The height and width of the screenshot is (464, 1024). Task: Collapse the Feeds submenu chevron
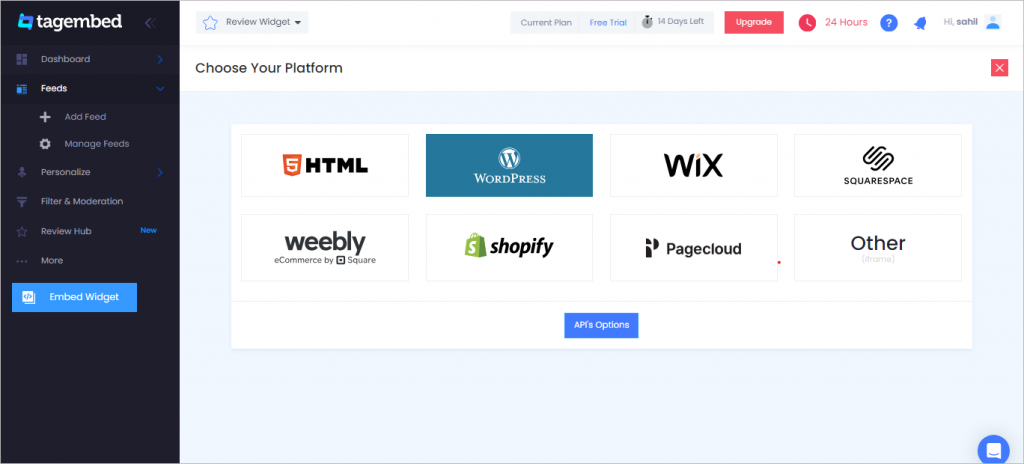tap(160, 89)
